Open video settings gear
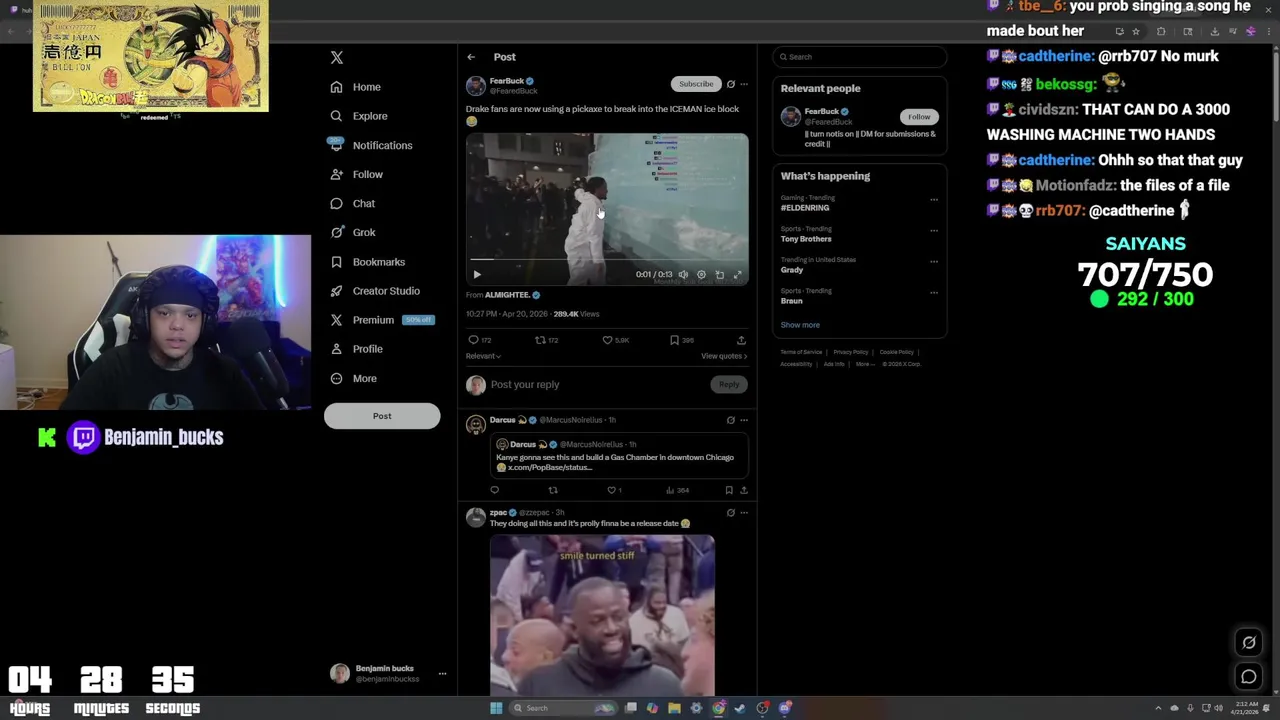Image resolution: width=1280 pixels, height=720 pixels. click(x=701, y=274)
